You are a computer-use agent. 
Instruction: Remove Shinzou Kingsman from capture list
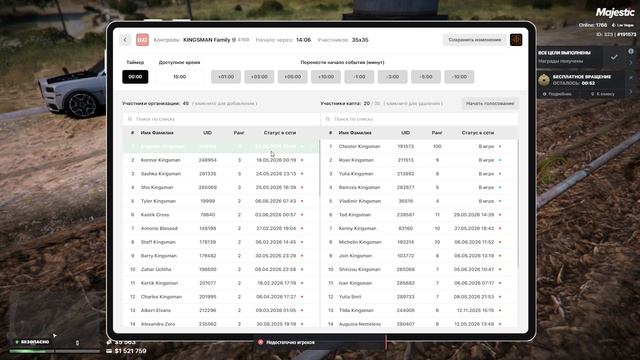coord(419,269)
